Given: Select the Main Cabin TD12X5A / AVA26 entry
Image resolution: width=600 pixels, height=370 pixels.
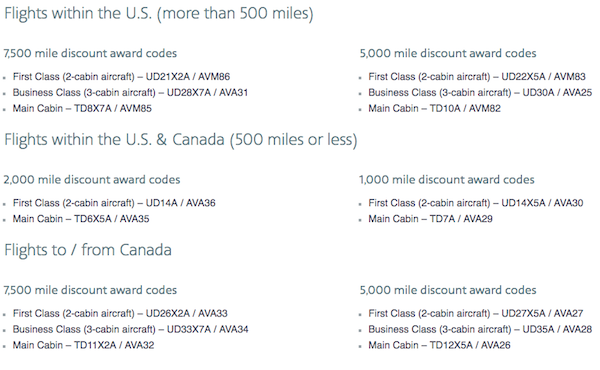Looking at the screenshot, I should (x=439, y=345).
